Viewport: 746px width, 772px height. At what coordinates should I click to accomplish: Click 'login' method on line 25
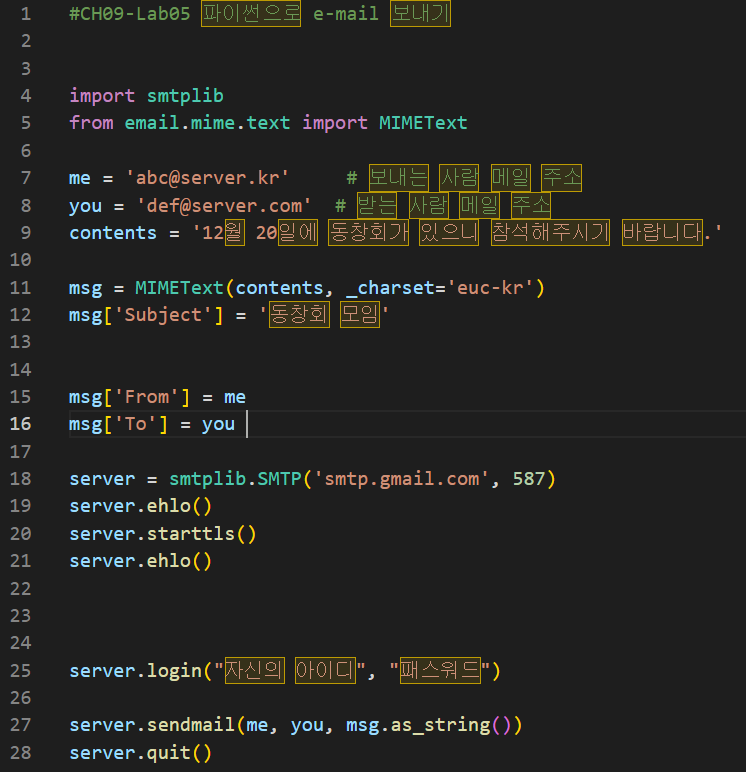pos(174,671)
